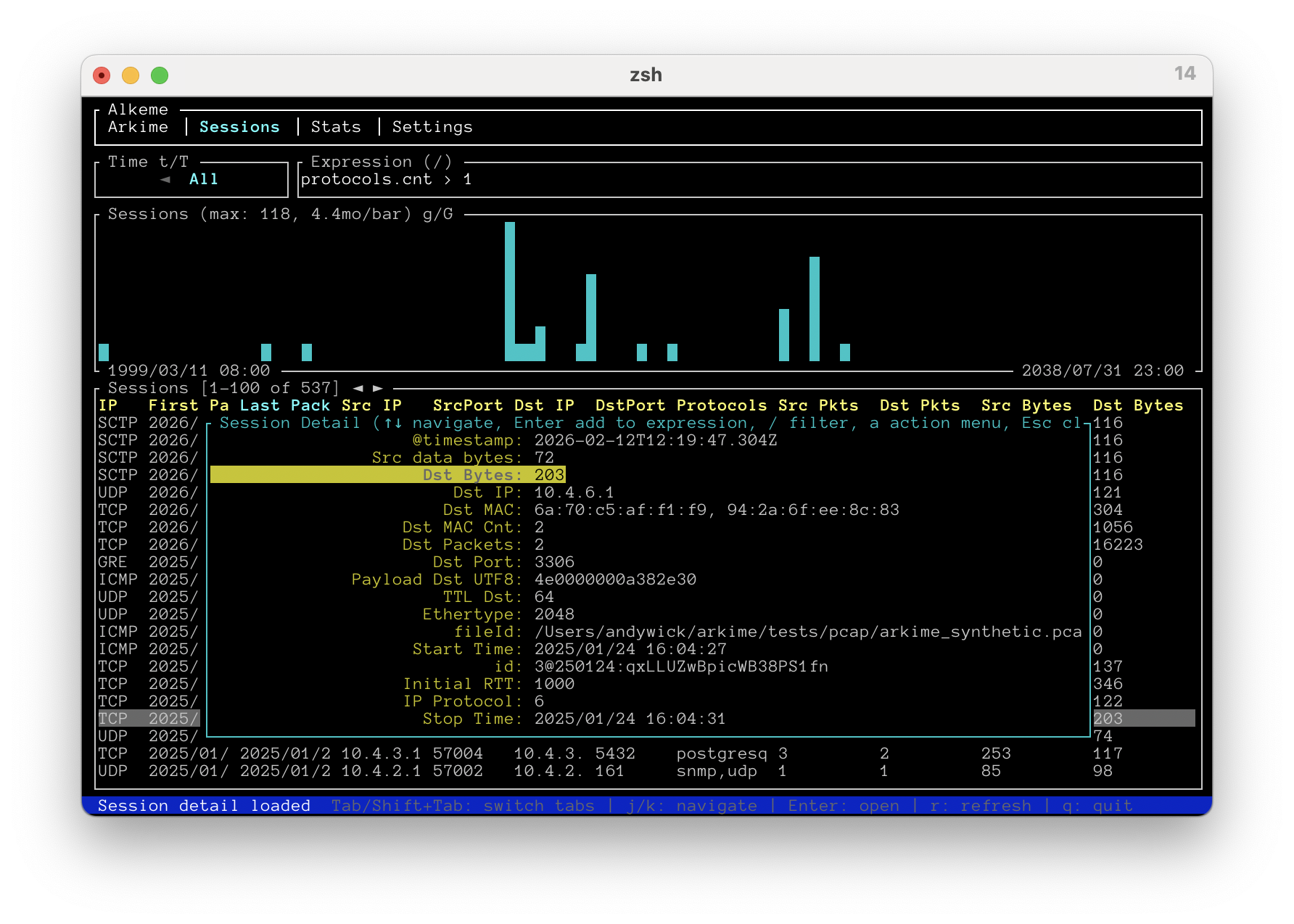Sort by Dst IP column header
The width and height of the screenshot is (1294, 924).
coord(544,405)
